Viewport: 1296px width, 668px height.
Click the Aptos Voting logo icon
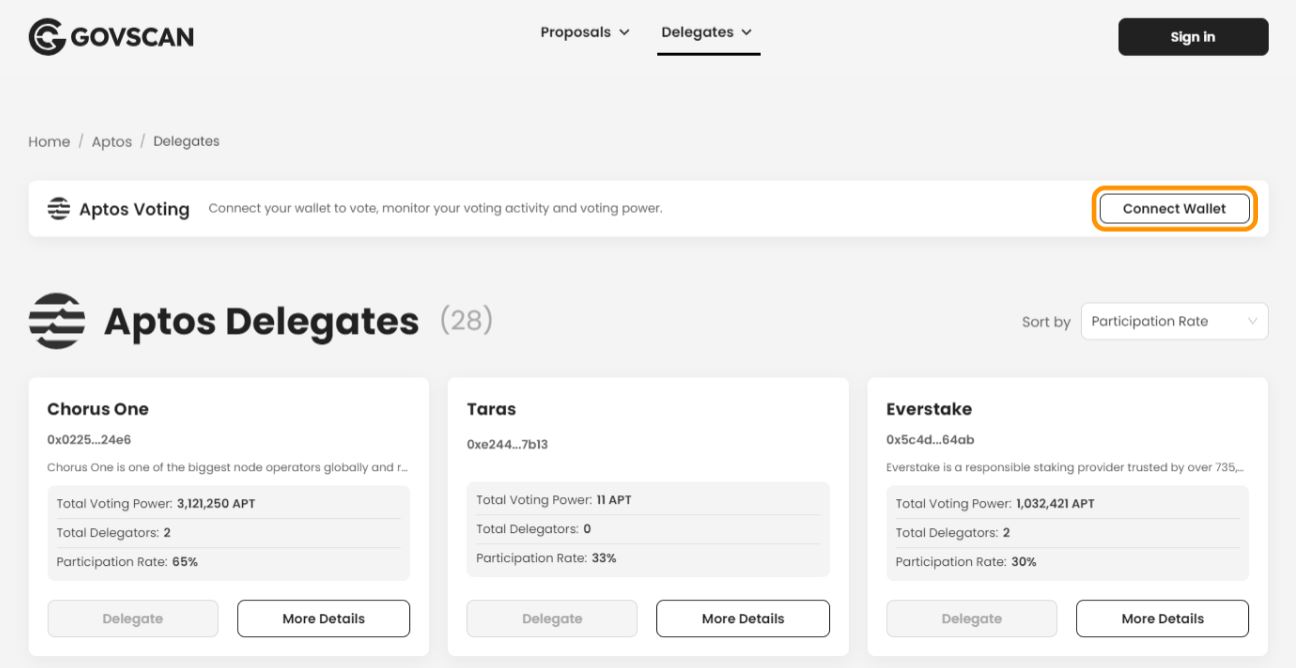[59, 209]
